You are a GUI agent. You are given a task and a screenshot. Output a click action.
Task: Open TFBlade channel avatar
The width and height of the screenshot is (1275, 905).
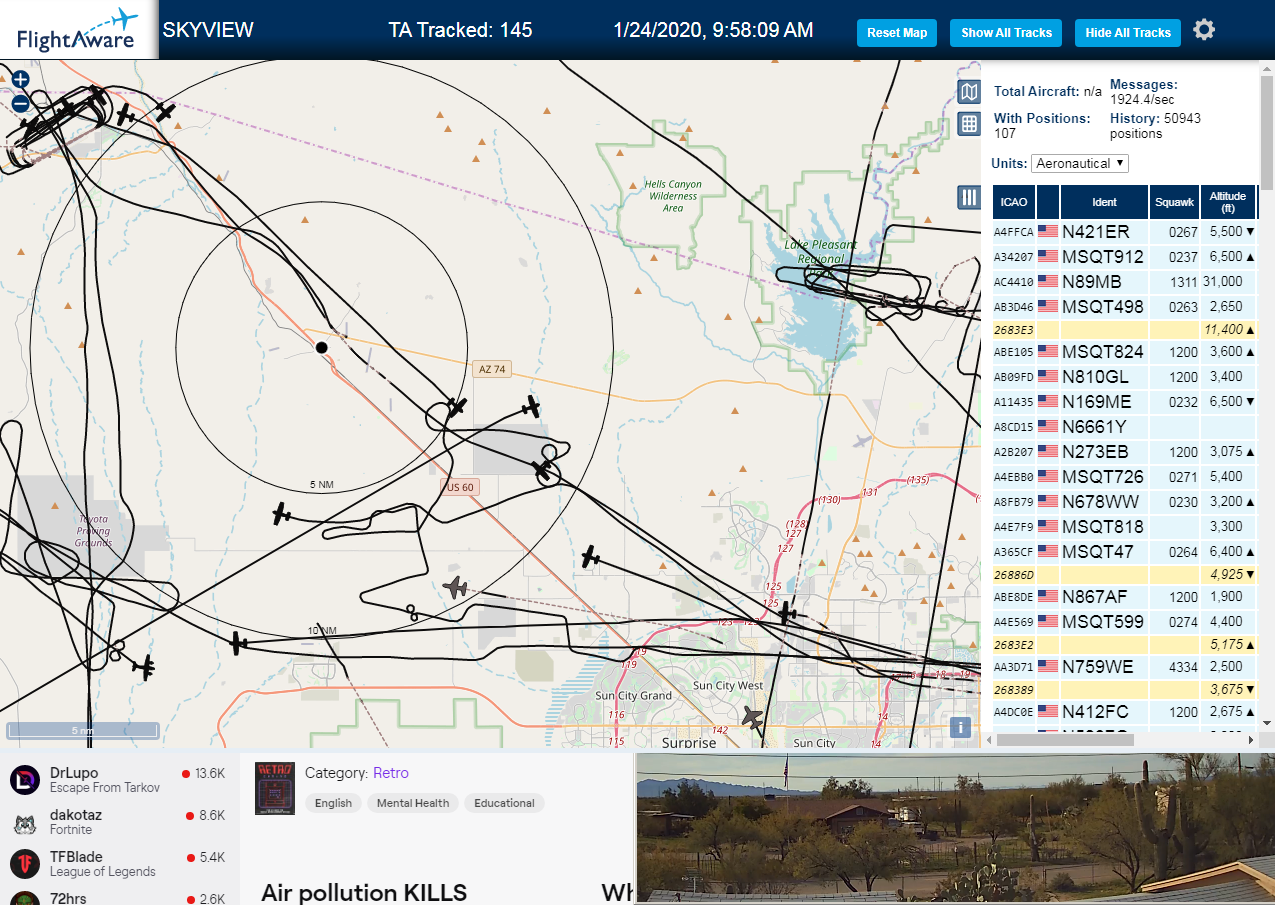coord(24,864)
